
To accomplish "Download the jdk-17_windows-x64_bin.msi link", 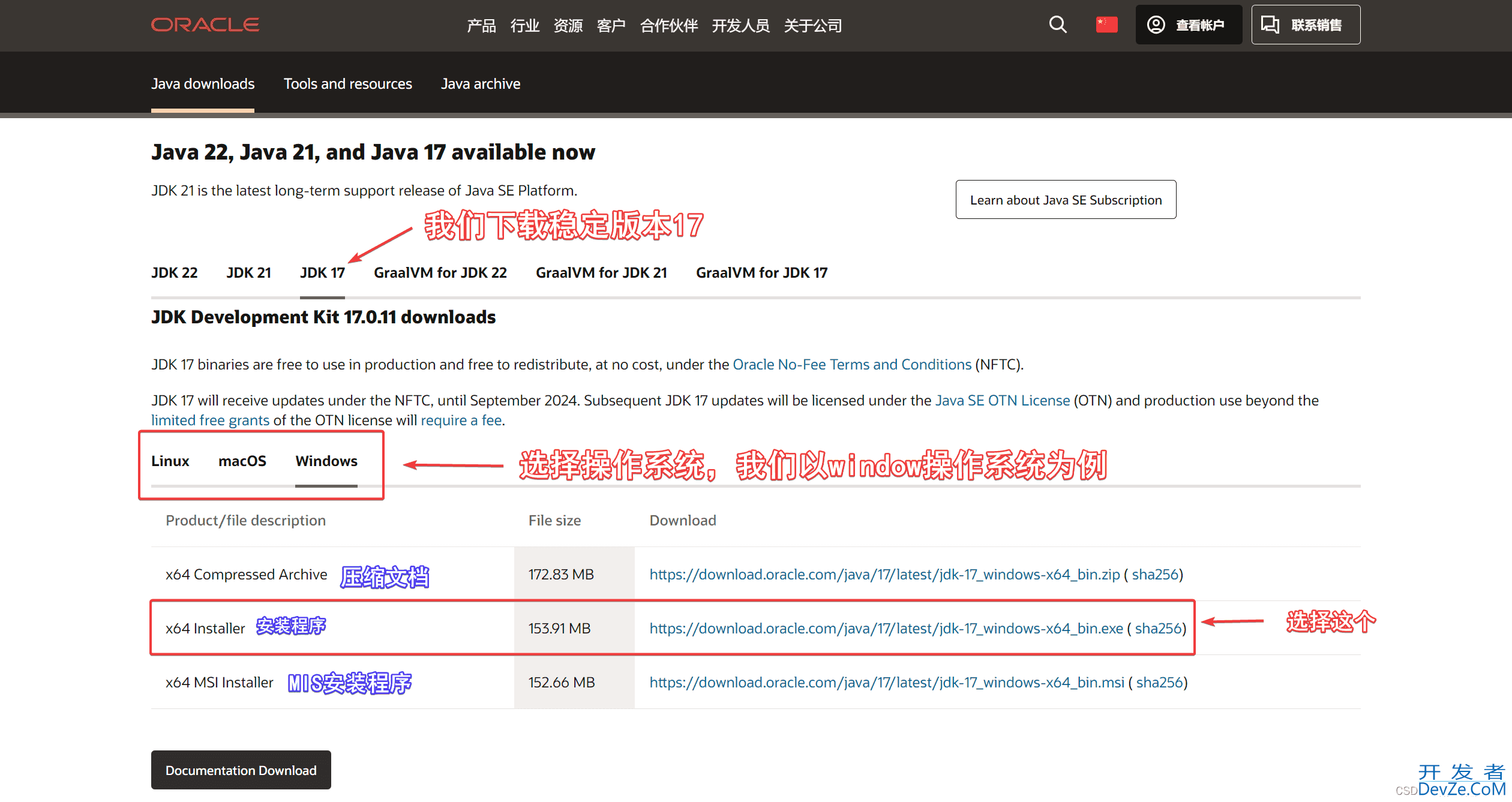I will (x=887, y=683).
